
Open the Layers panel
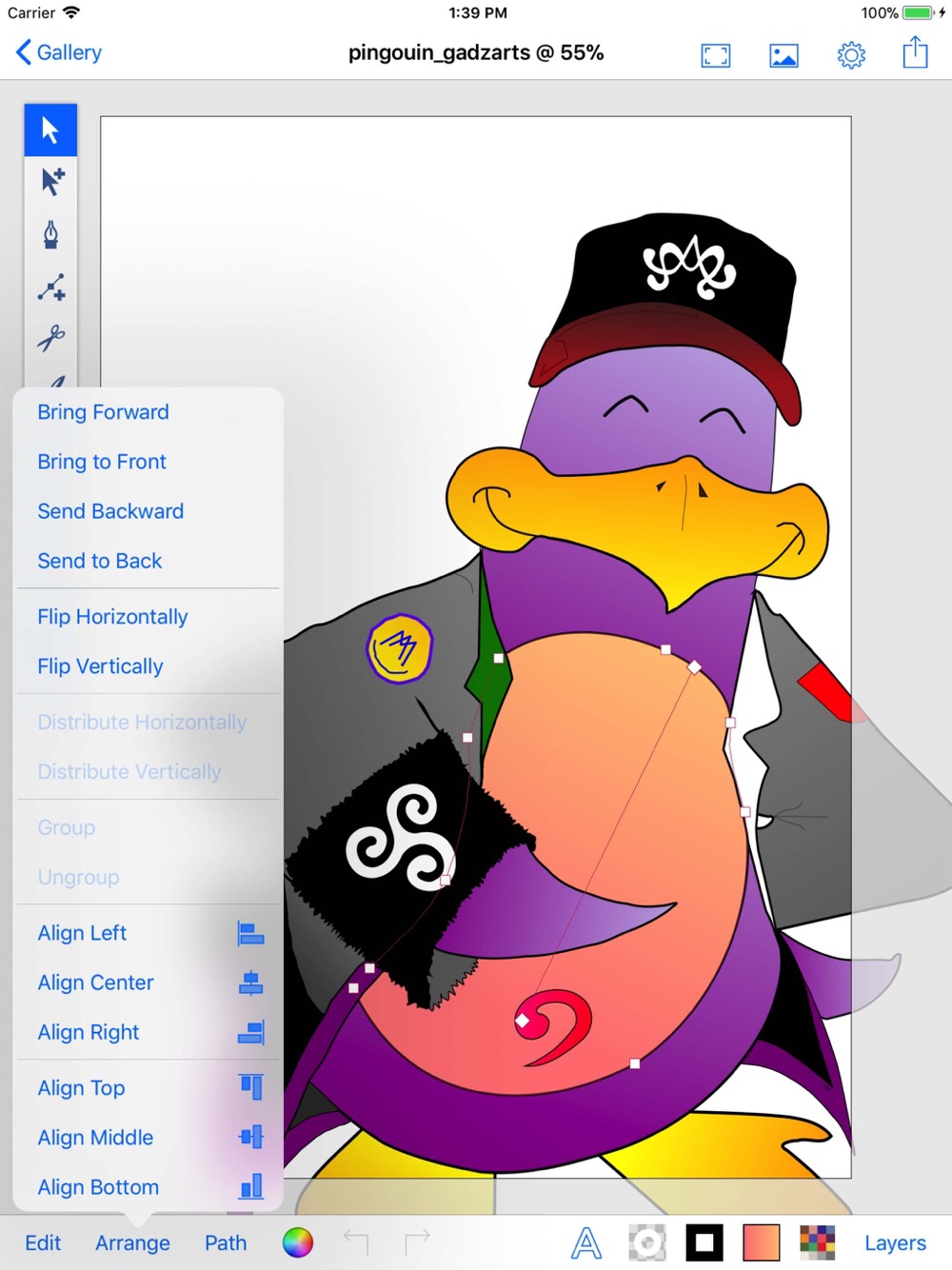pos(895,1243)
